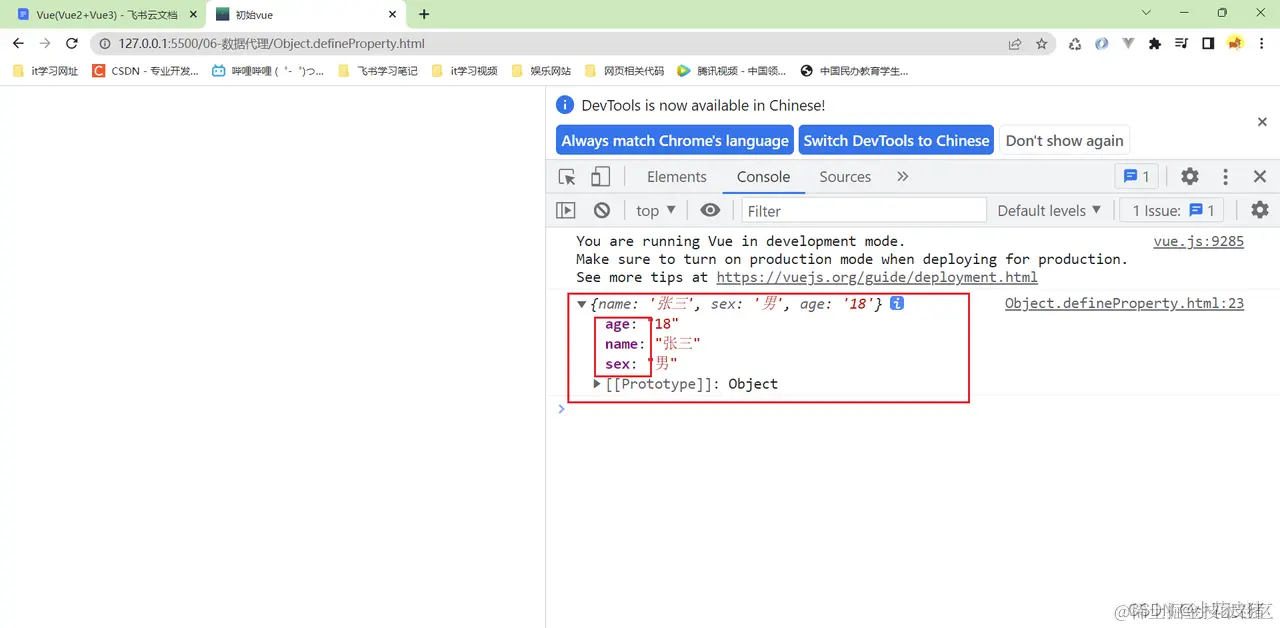Open the Vue devtools extension icon
The height and width of the screenshot is (628, 1280).
(1128, 44)
